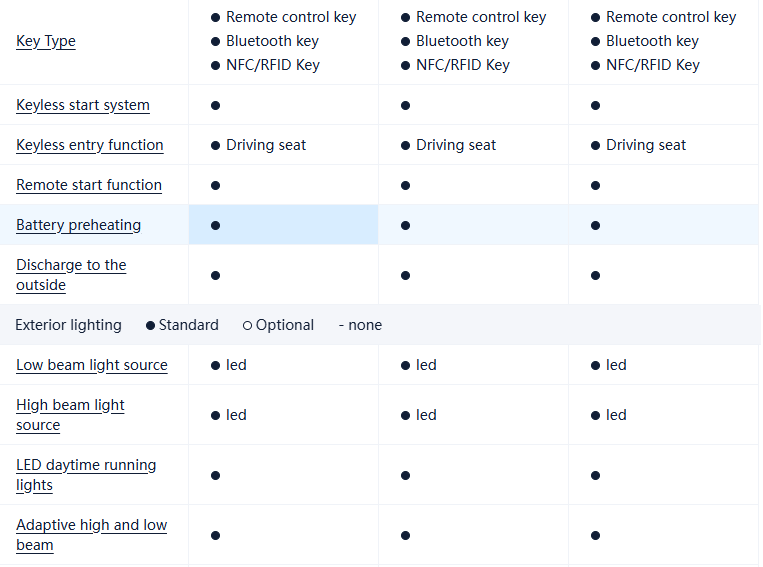Click the Exterior lighting section header

click(69, 325)
